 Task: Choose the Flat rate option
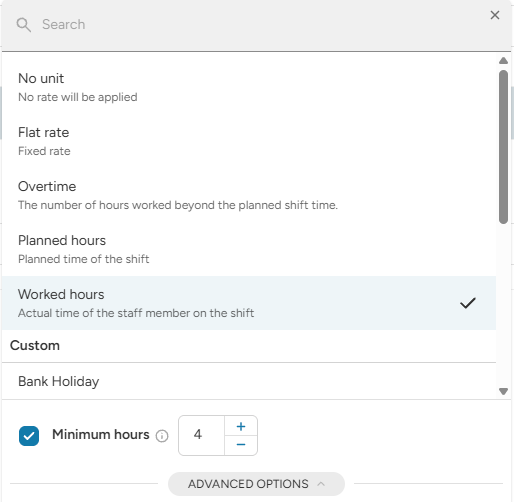tap(249, 141)
